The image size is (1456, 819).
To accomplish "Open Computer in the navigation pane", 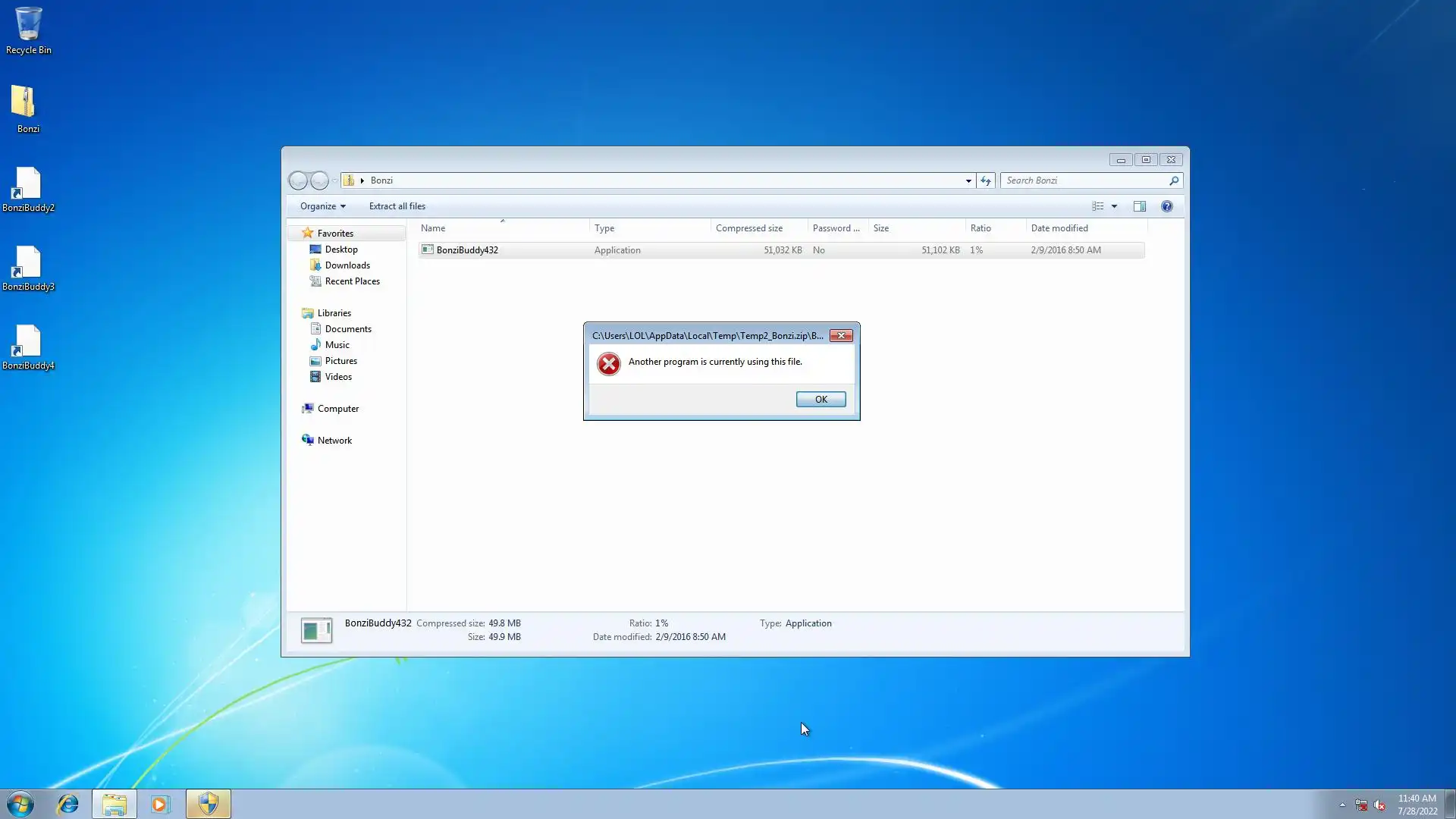I will [x=337, y=409].
